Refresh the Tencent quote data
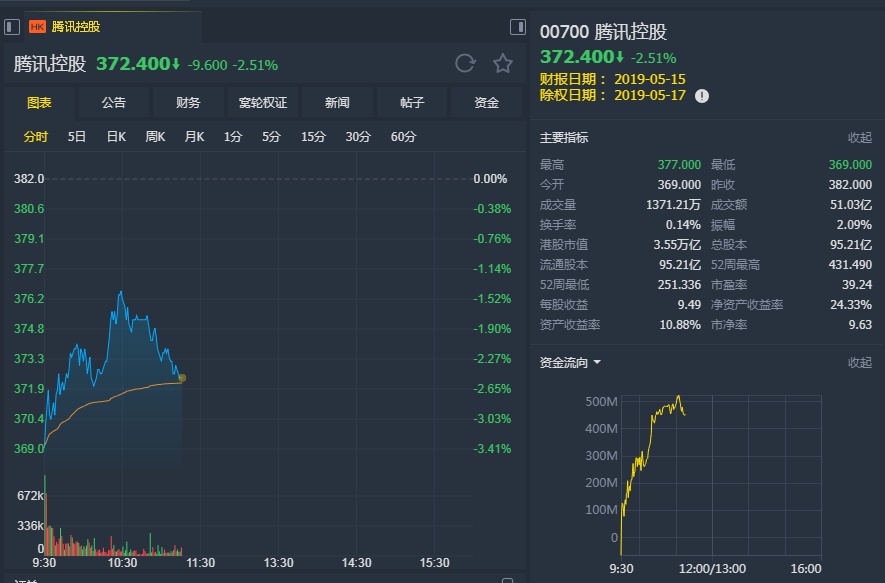Screen dimensions: 885x583 [465, 63]
